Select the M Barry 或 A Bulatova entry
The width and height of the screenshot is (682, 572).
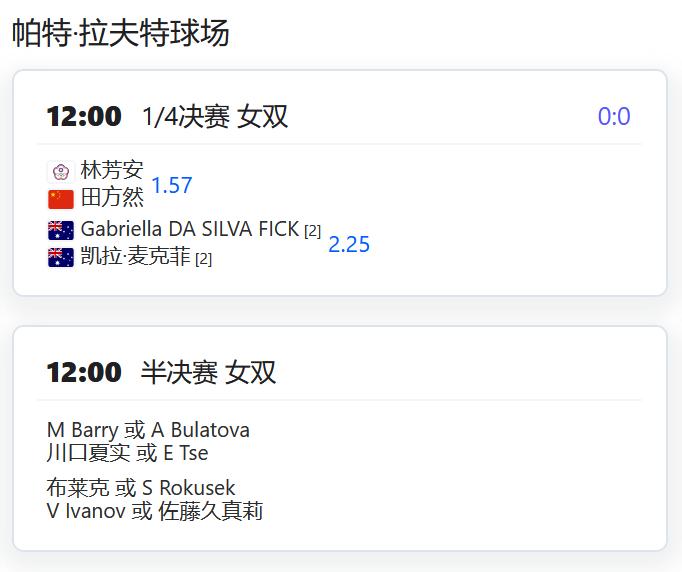[148, 430]
